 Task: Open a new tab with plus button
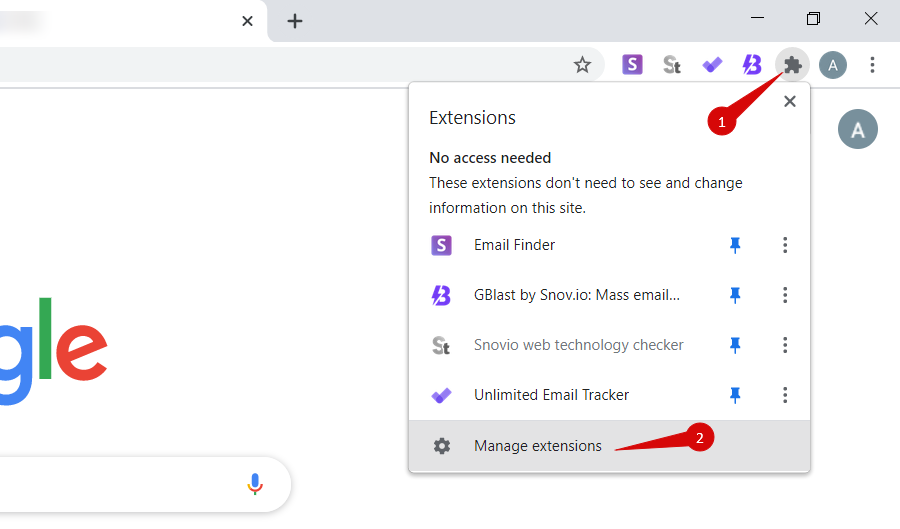(294, 21)
